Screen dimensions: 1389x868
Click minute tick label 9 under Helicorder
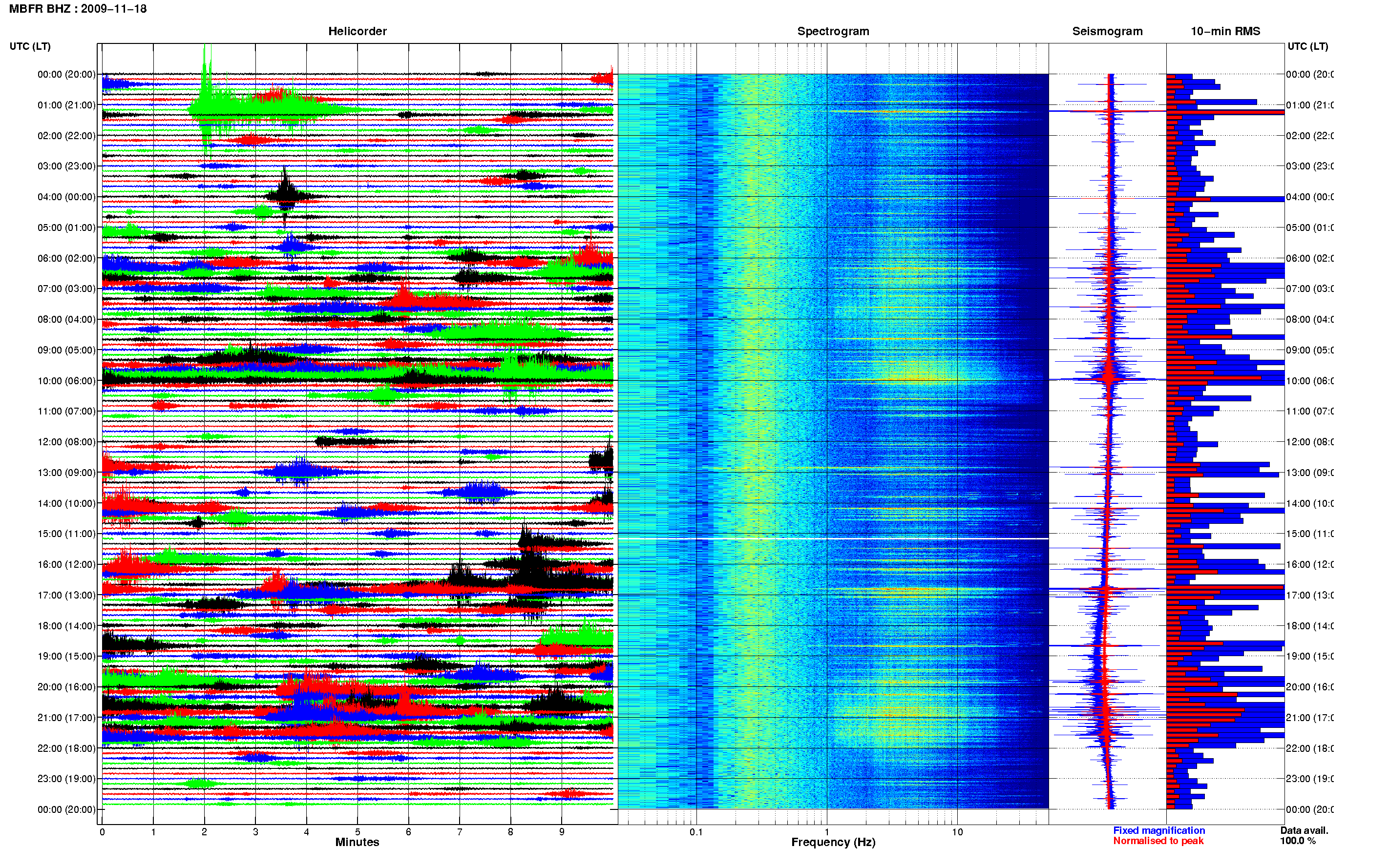click(x=562, y=832)
